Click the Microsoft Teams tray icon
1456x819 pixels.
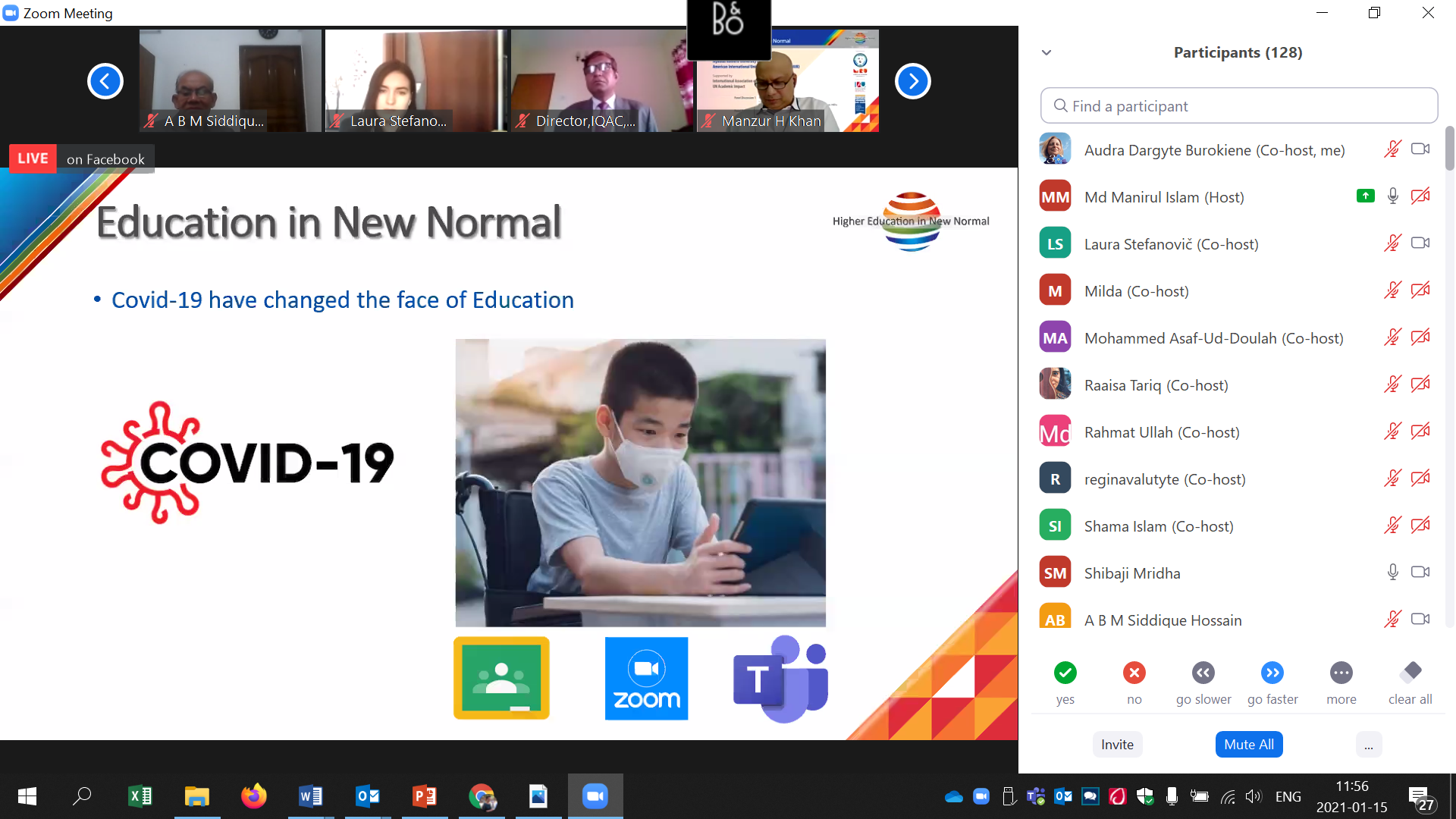pos(1035,797)
